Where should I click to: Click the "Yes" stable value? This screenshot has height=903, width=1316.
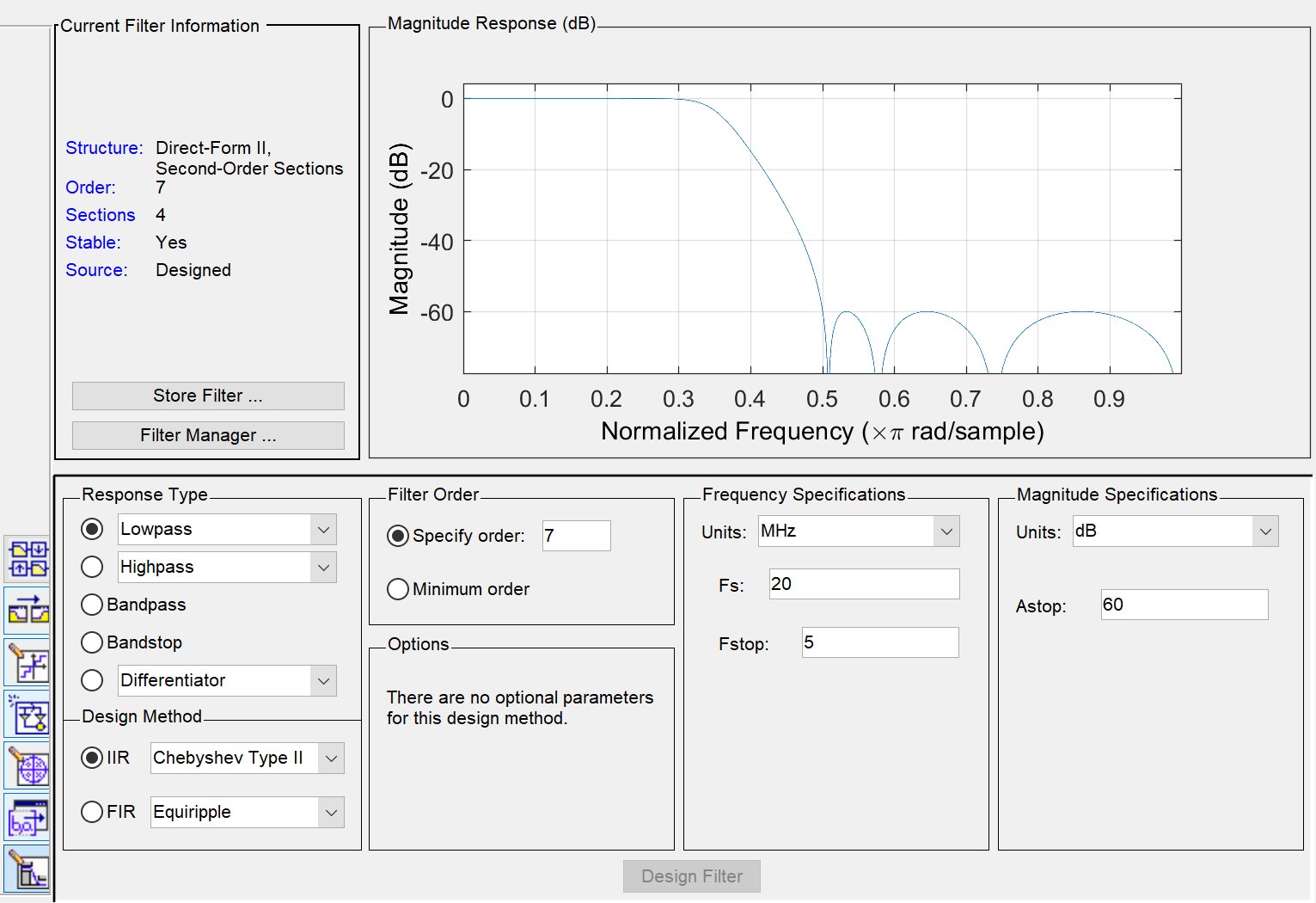coord(171,243)
